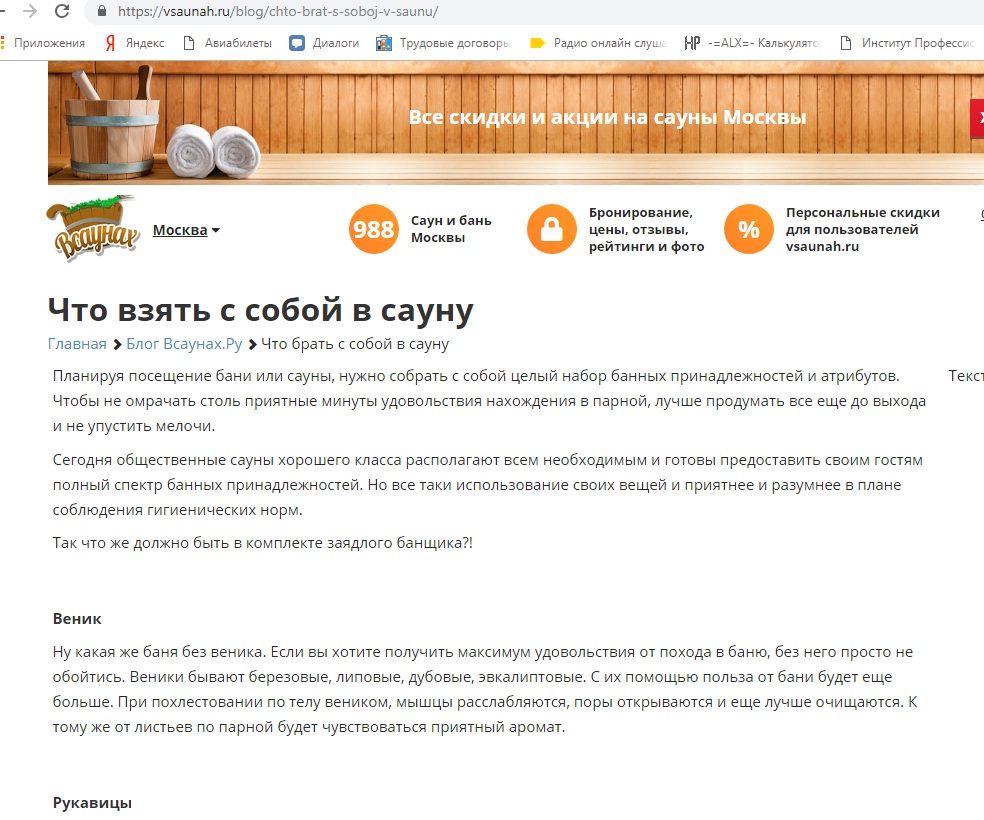This screenshot has width=984, height=820.
Task: Click the page icon beside Институт
Action: 846,43
